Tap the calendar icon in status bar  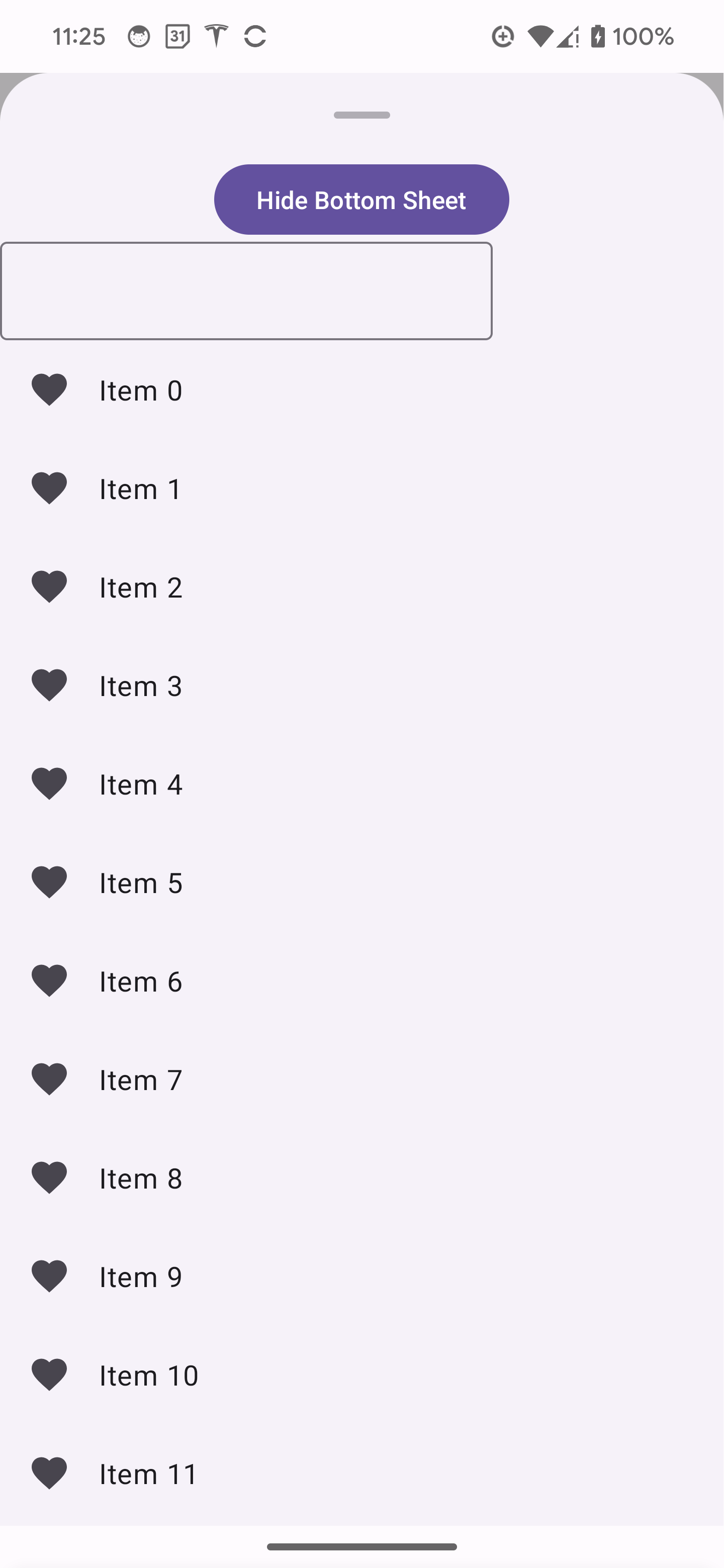click(177, 37)
